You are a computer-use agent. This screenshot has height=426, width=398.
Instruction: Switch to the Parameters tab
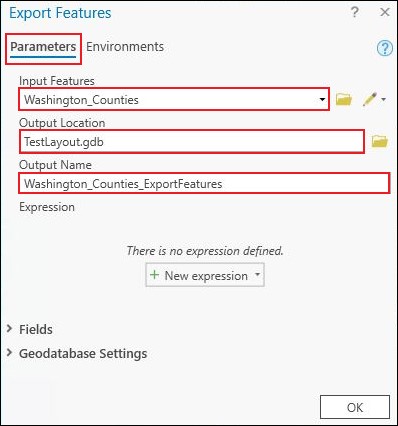43,47
